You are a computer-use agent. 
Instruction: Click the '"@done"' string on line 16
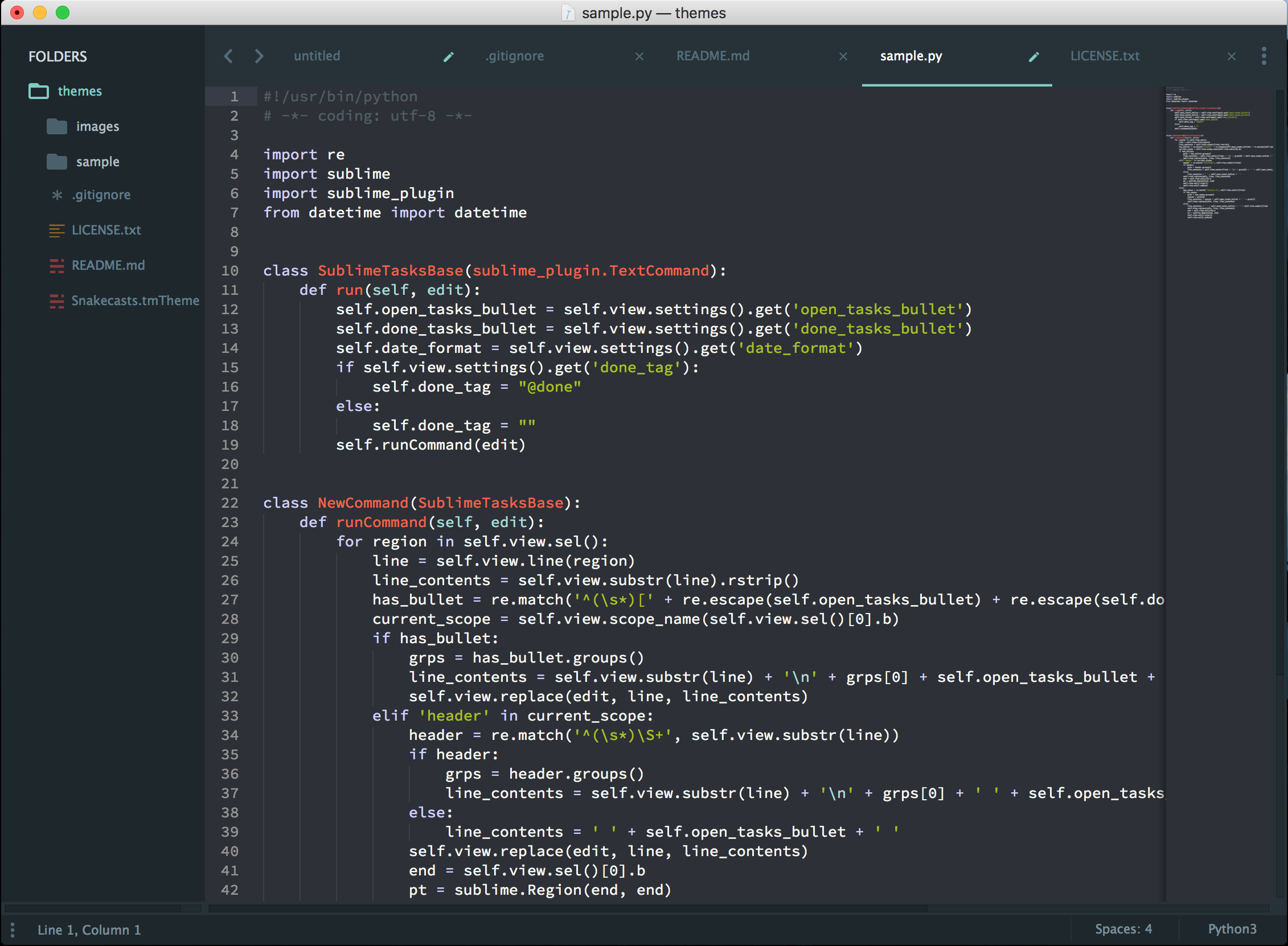(550, 387)
